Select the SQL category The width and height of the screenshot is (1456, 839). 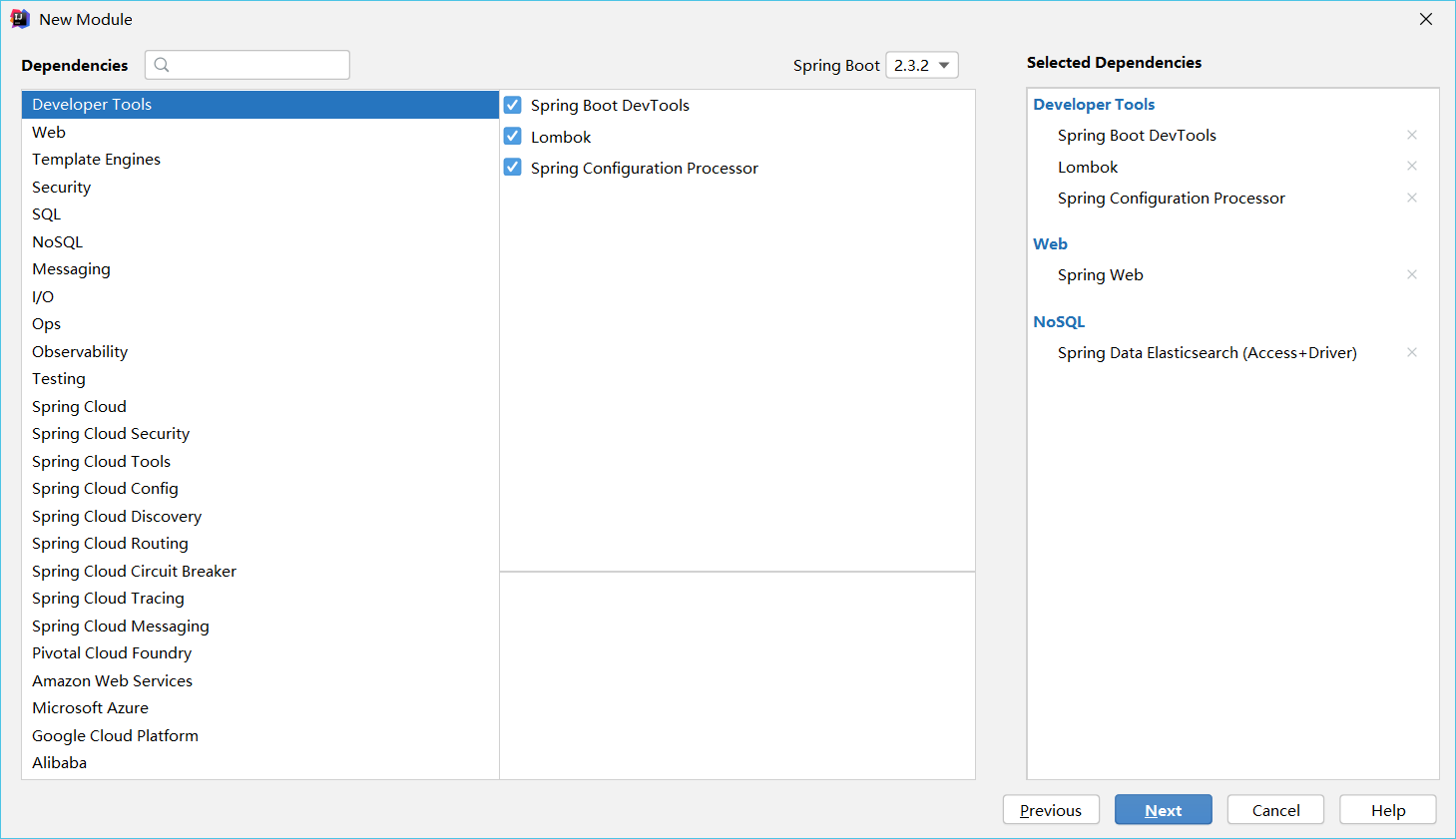tap(260, 214)
